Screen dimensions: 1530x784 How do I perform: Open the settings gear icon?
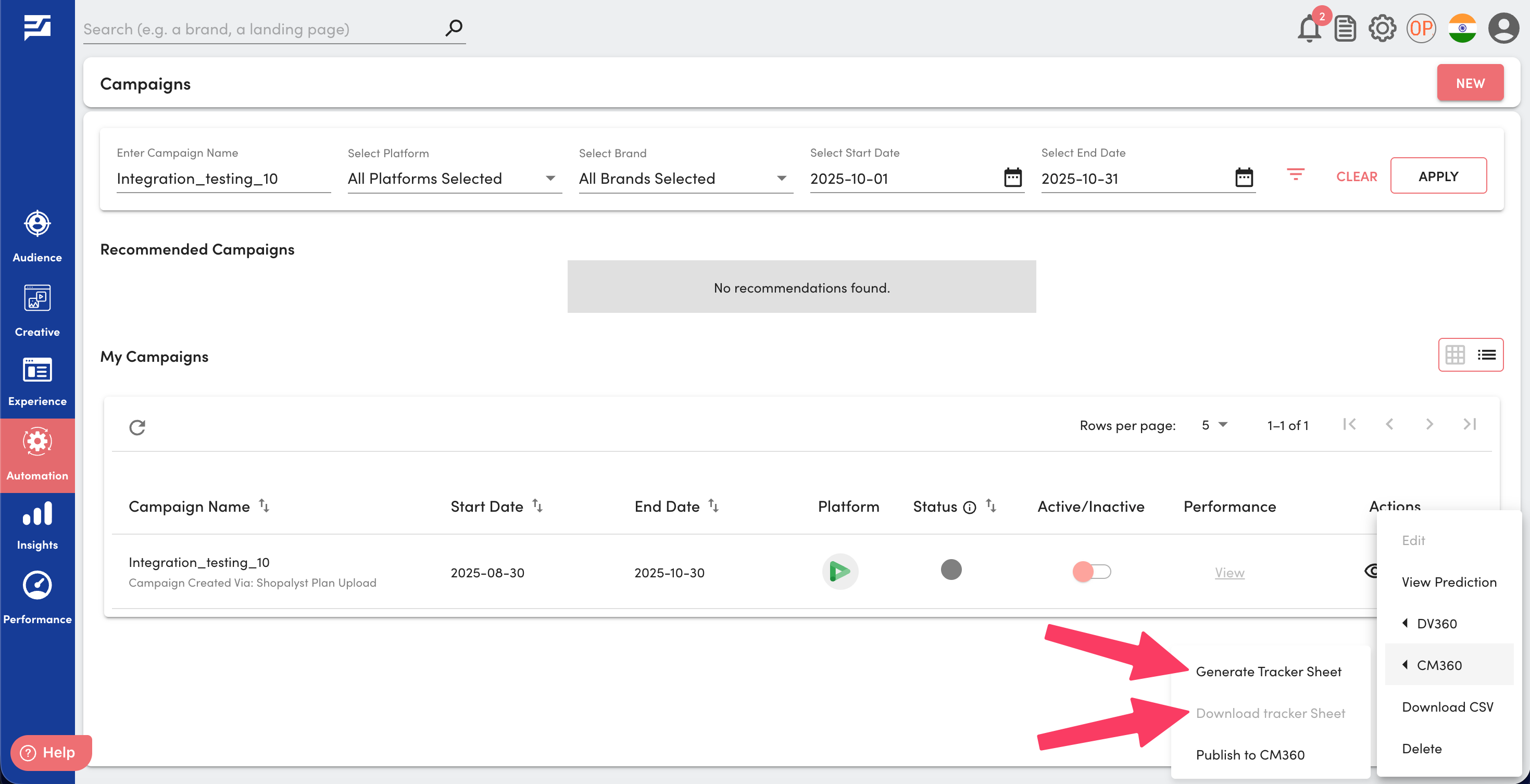click(1382, 29)
